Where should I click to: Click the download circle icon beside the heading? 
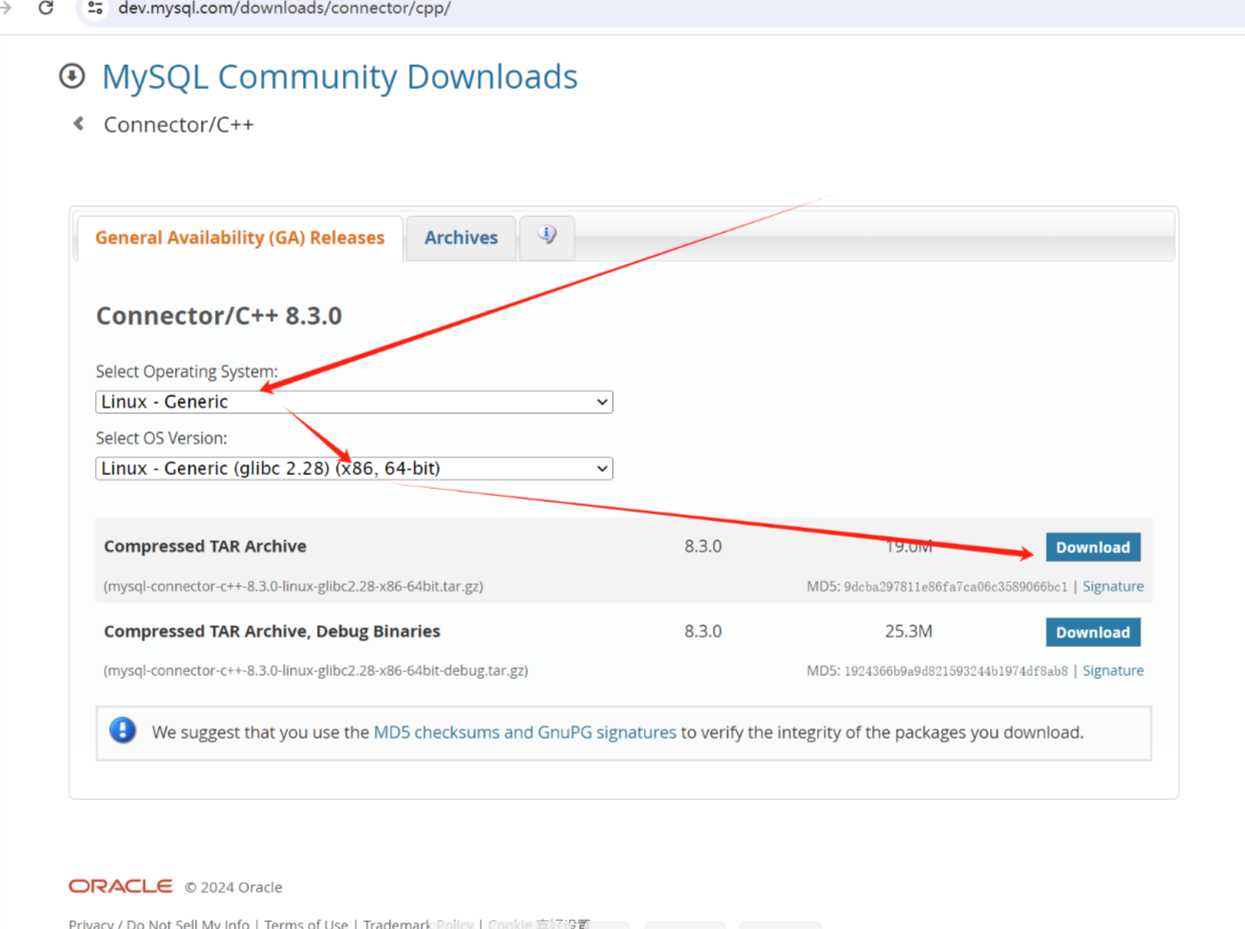[72, 76]
